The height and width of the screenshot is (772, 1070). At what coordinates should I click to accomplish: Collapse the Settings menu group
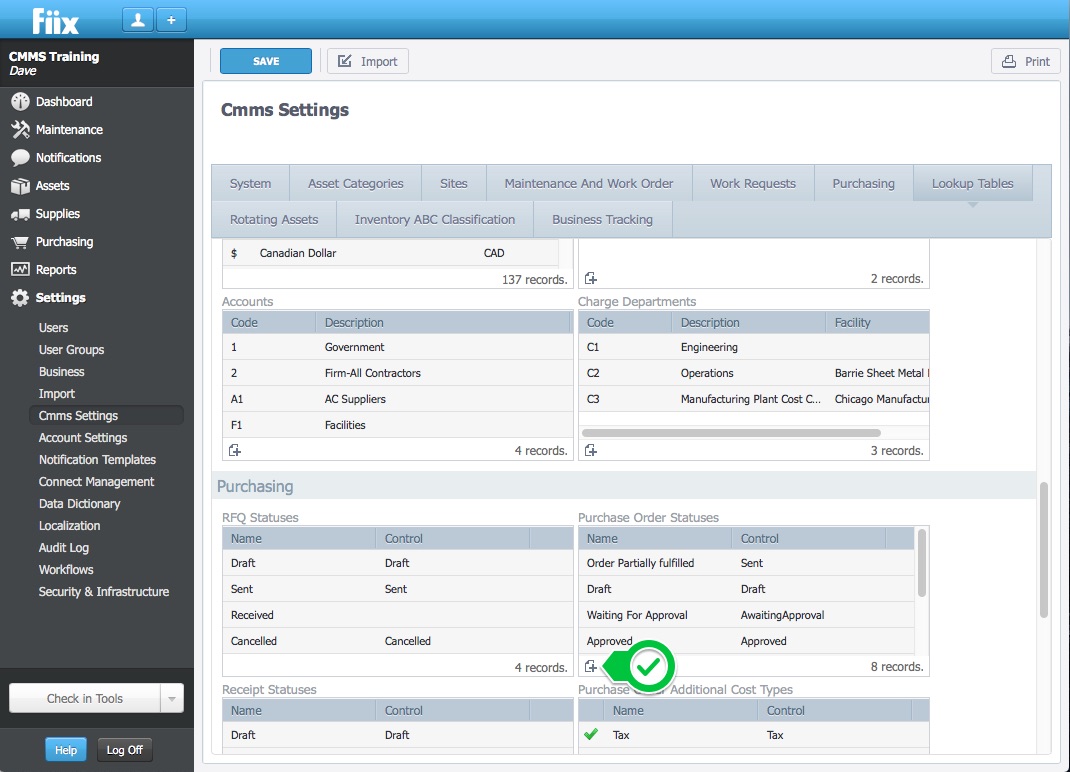click(60, 298)
